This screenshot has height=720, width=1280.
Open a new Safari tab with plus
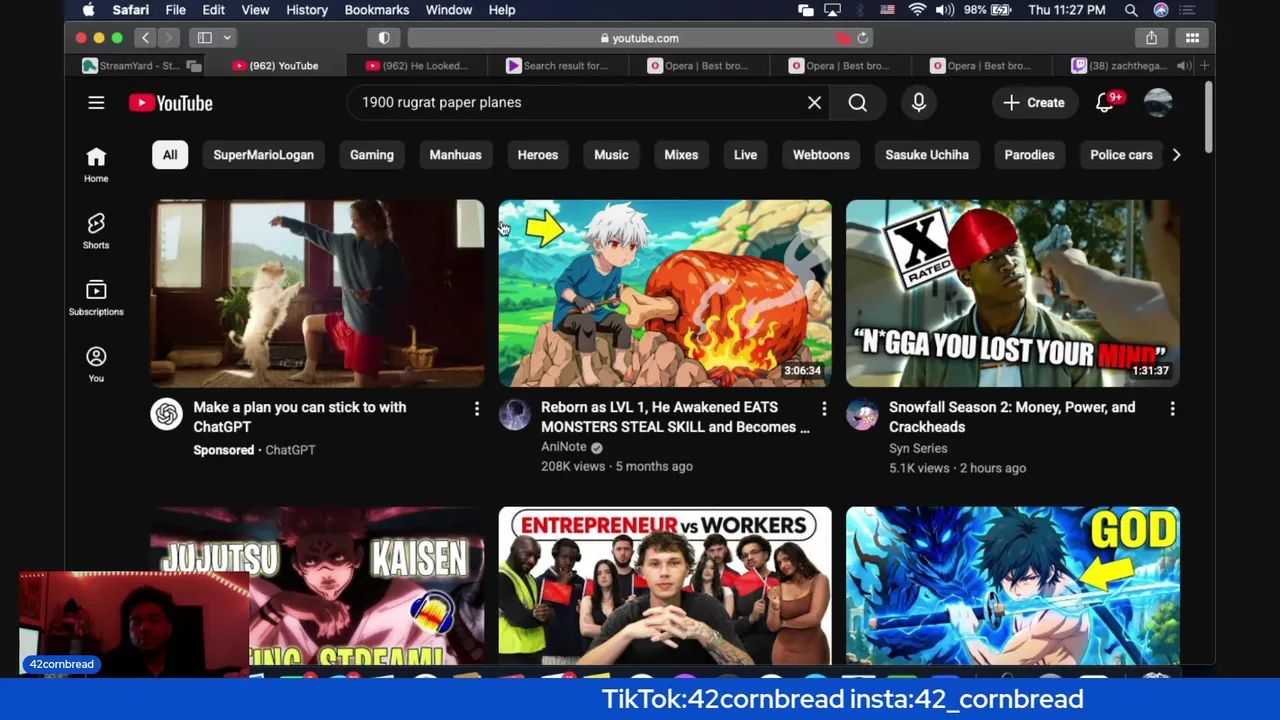click(1204, 66)
